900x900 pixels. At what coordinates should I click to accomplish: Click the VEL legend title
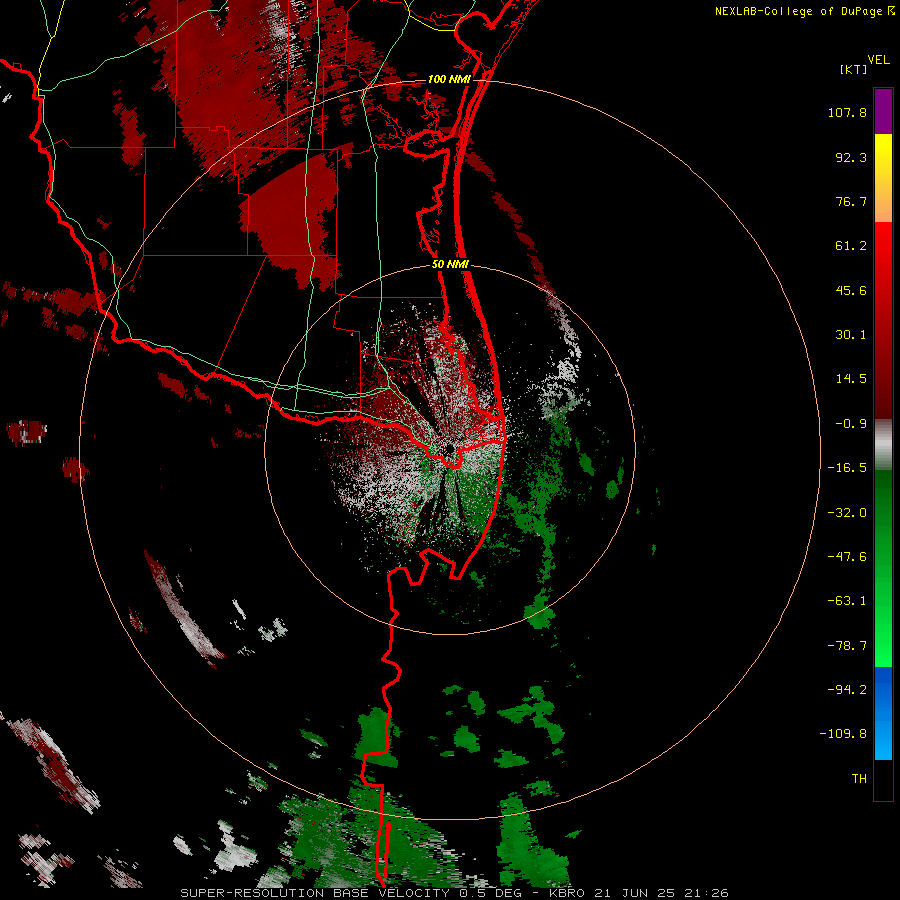878,59
